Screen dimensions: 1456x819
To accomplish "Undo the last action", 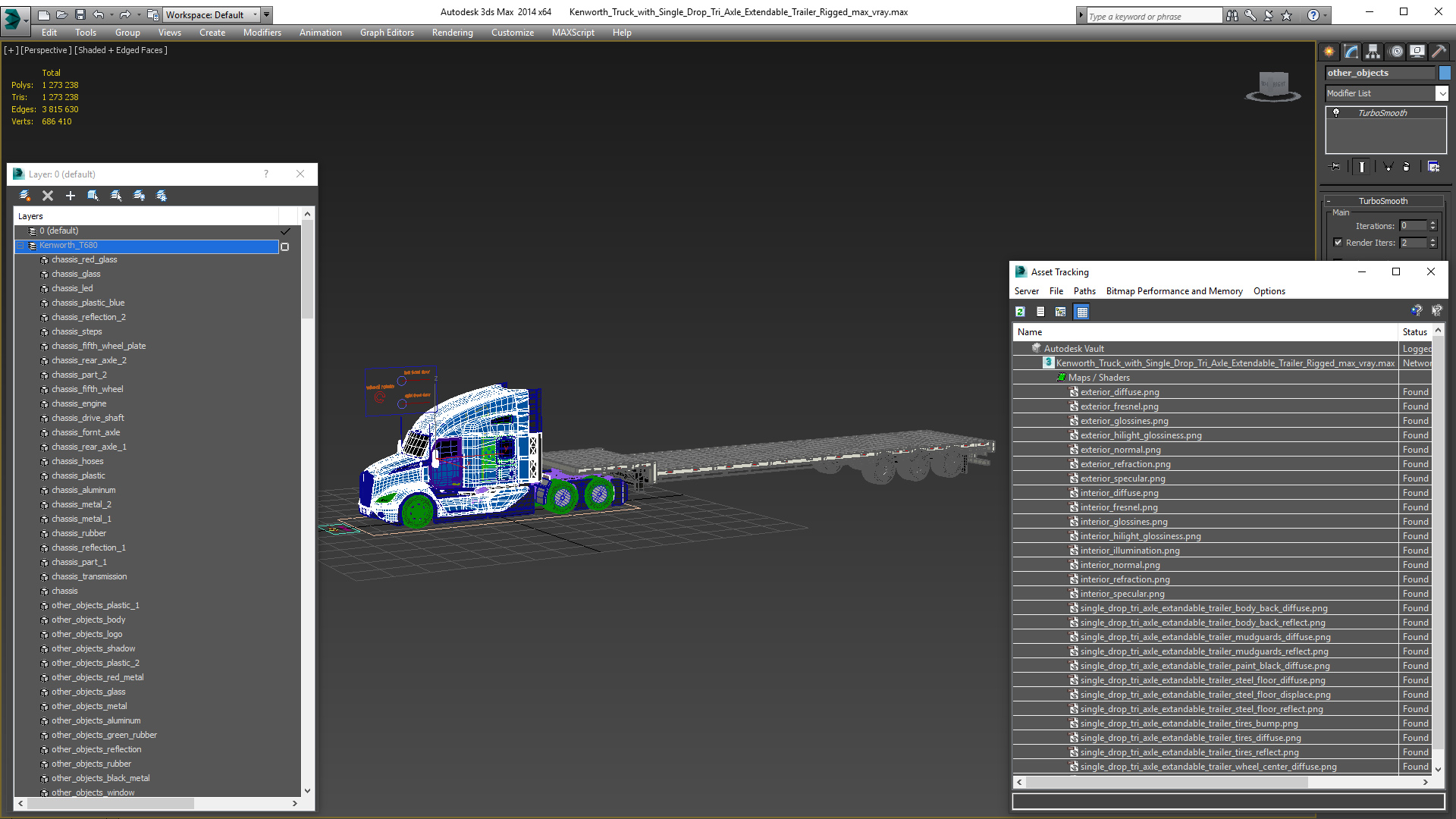I will pos(98,14).
